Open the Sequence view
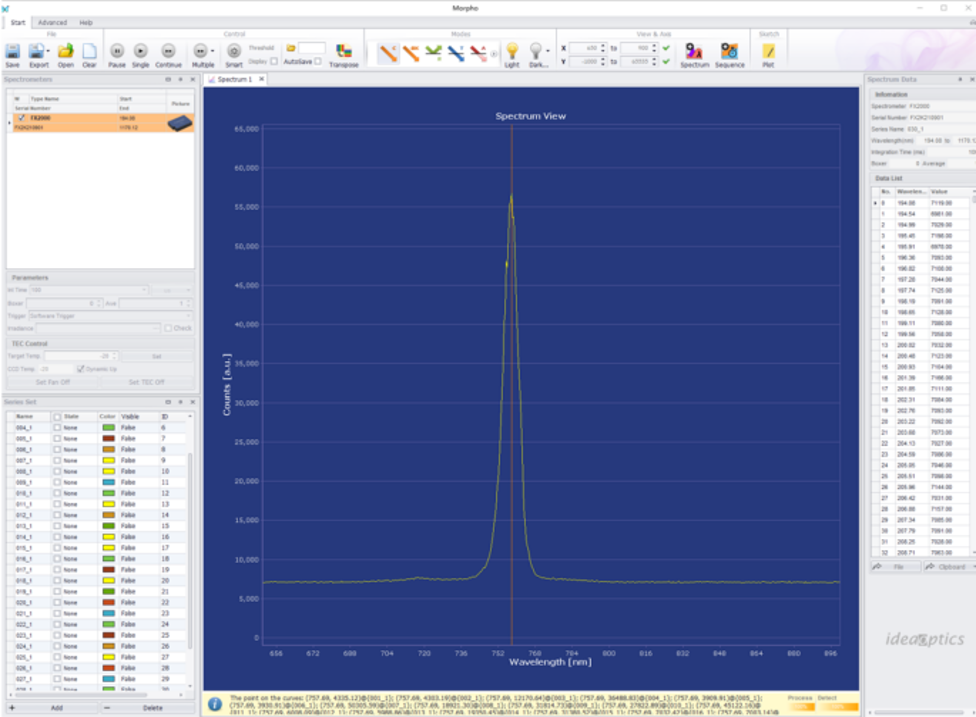 click(729, 52)
